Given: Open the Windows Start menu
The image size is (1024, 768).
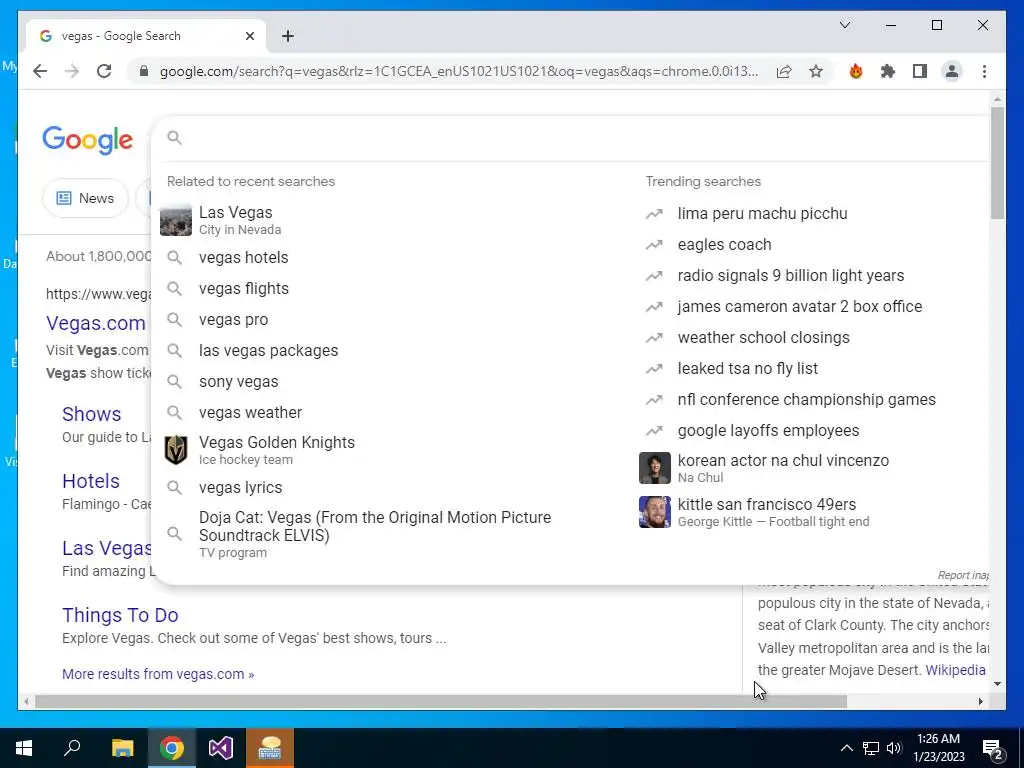Looking at the screenshot, I should click(x=24, y=748).
